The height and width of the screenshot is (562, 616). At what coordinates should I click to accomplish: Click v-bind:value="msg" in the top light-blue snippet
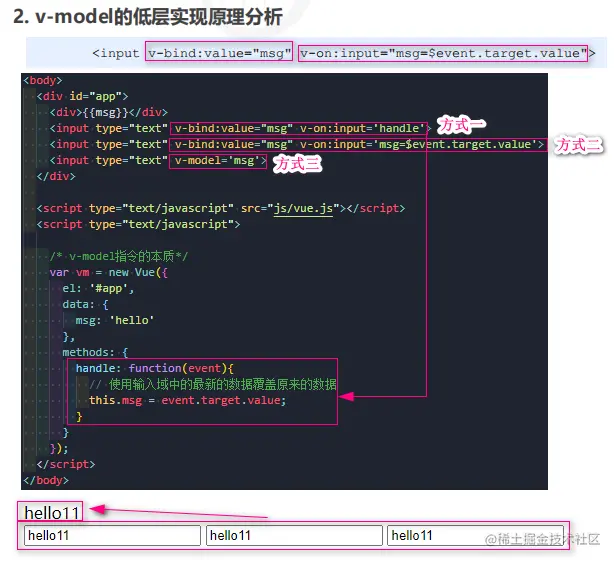[219, 53]
